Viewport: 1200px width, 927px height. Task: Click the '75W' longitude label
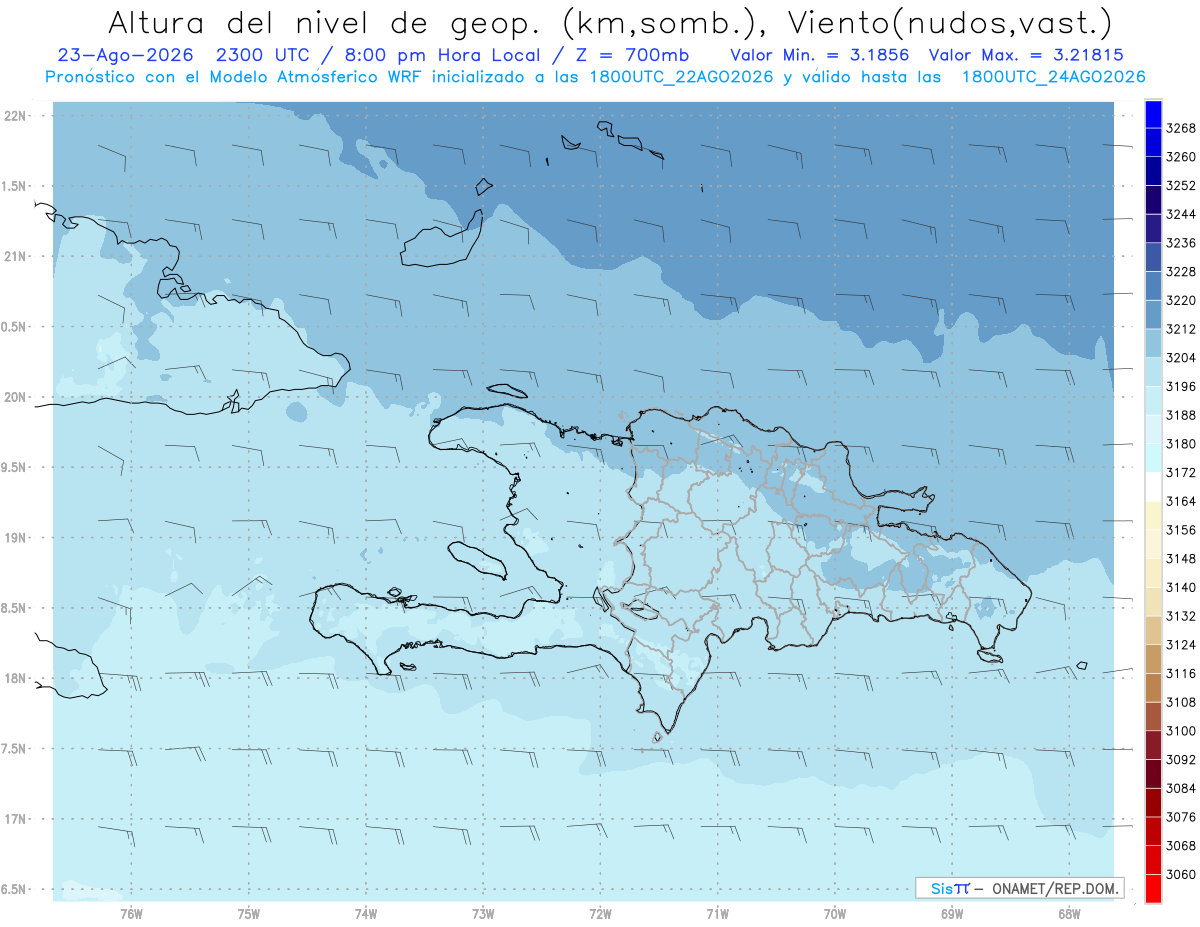248,914
